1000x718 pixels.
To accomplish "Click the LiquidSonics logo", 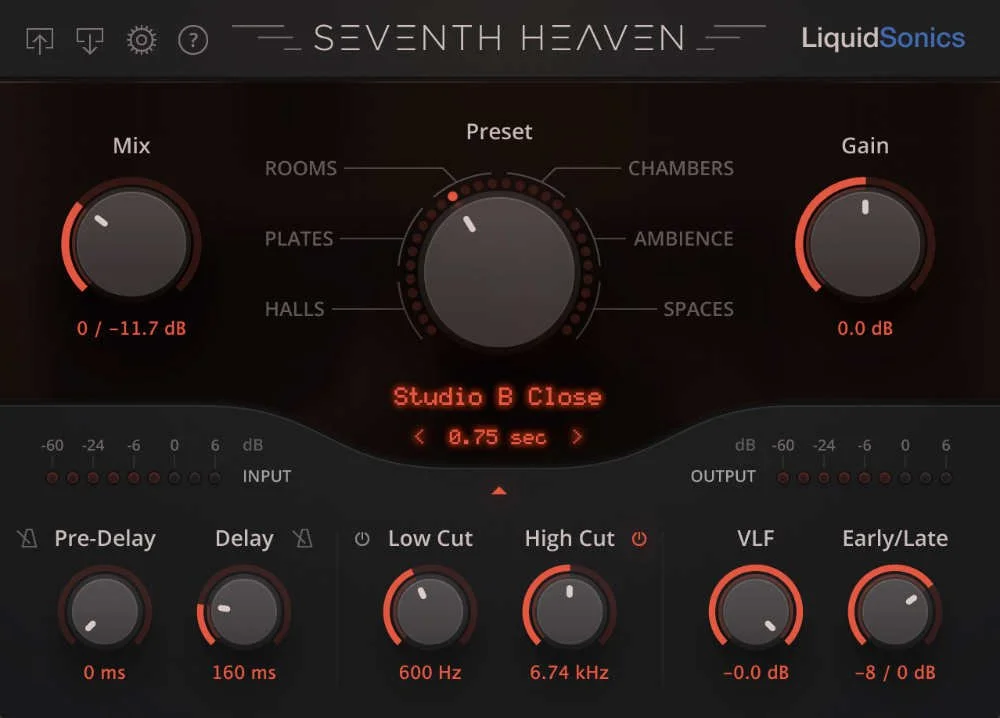I will [883, 38].
